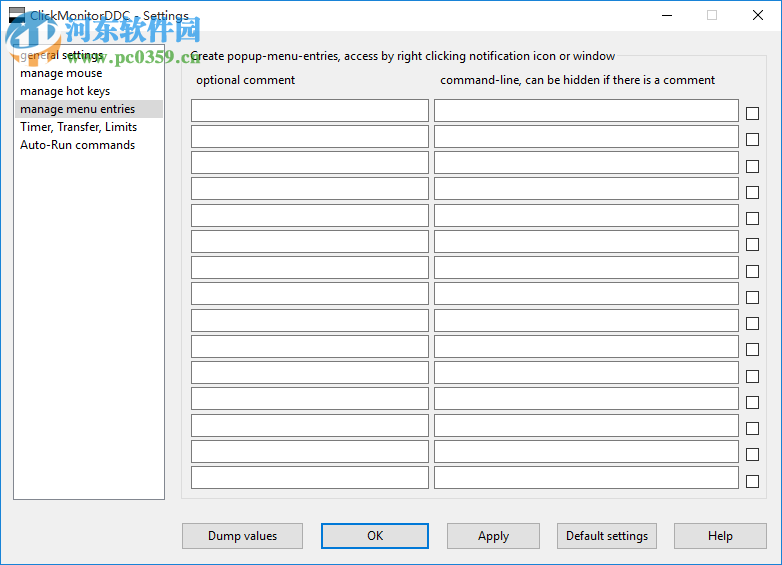Tick the first row hide checkbox
Screen dimensions: 782x565
click(753, 113)
